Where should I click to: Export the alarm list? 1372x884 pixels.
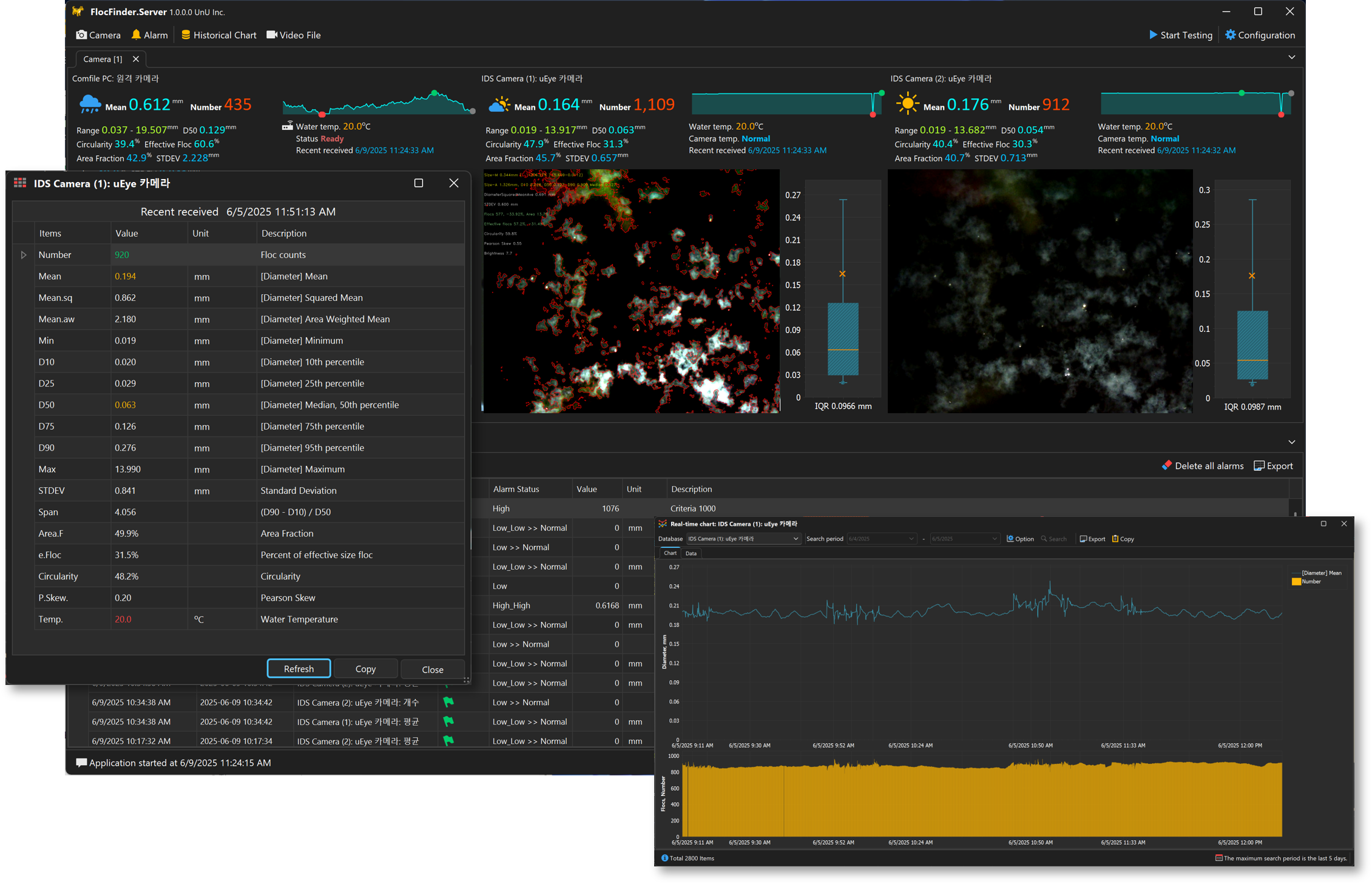(x=1273, y=466)
